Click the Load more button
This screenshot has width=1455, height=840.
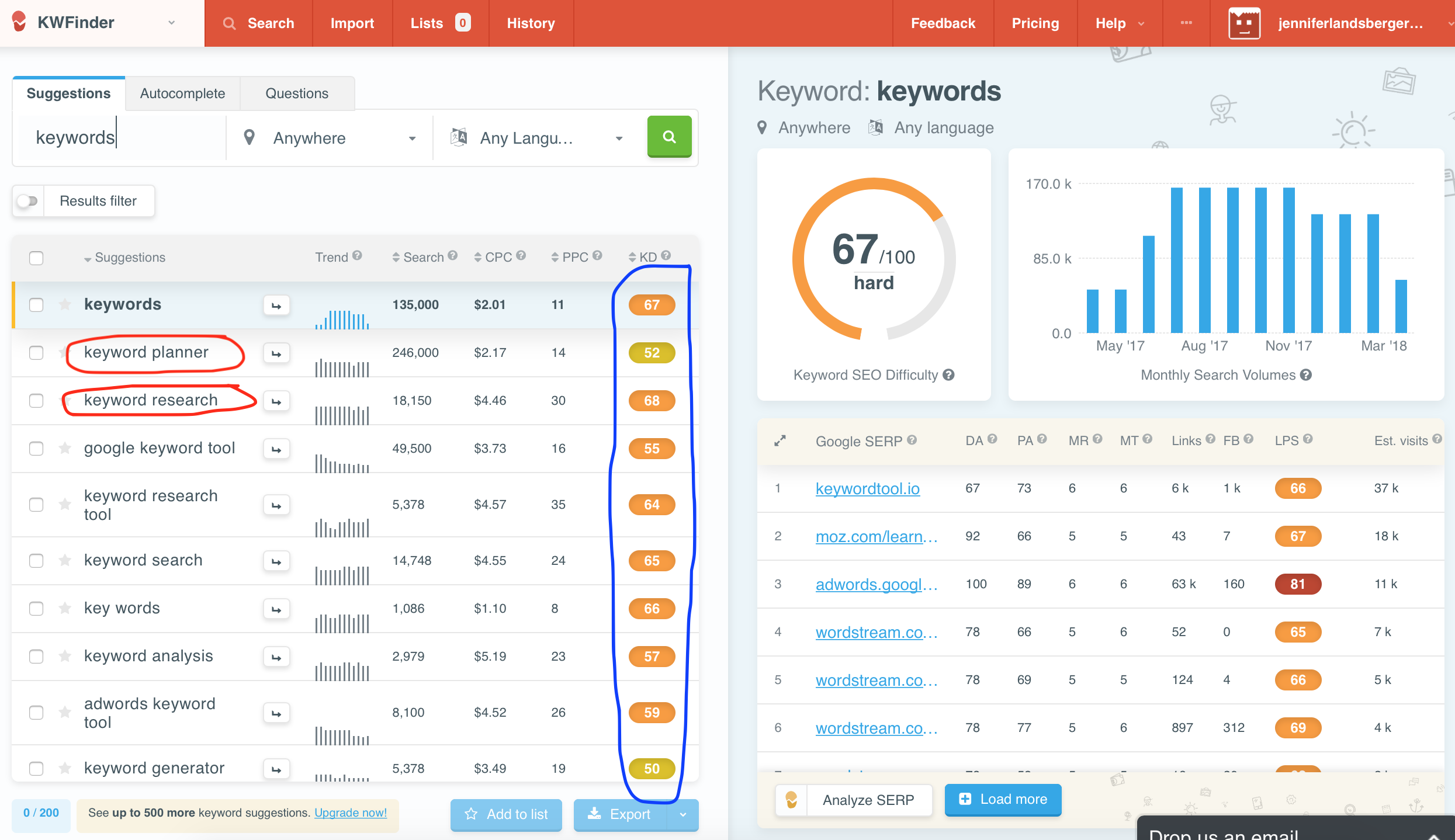coord(1003,799)
